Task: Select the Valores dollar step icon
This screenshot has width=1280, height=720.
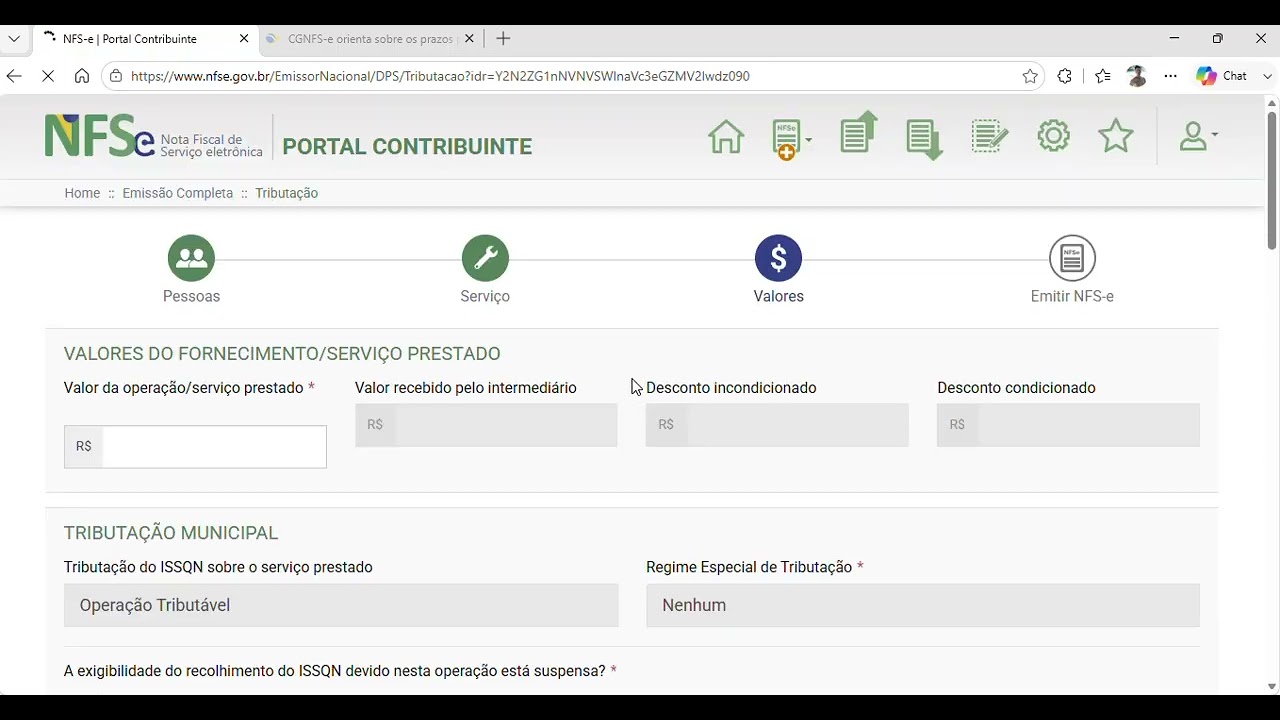Action: pyautogui.click(x=778, y=258)
